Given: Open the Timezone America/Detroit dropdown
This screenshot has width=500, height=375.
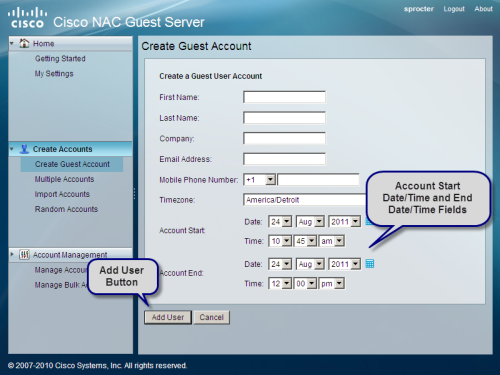Looking at the screenshot, I should click(305, 200).
